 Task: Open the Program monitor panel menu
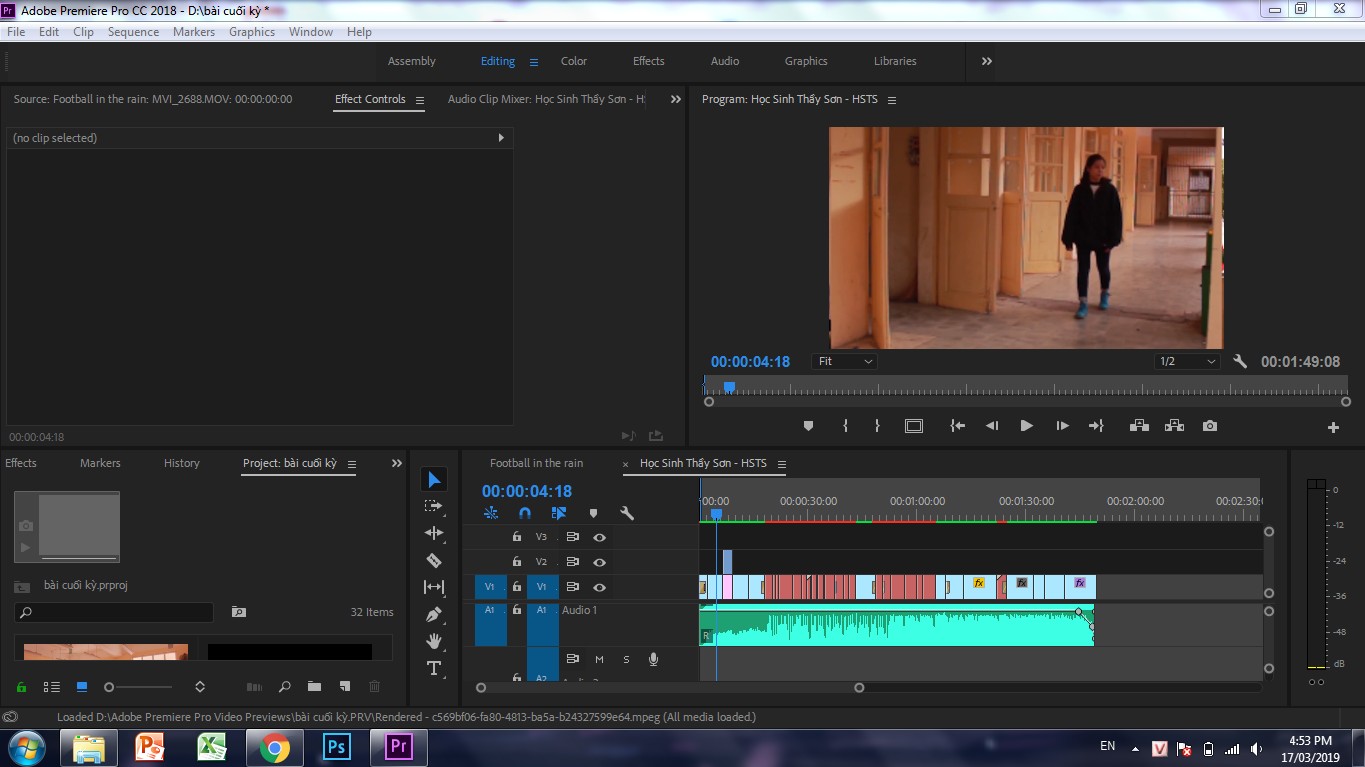pos(892,100)
